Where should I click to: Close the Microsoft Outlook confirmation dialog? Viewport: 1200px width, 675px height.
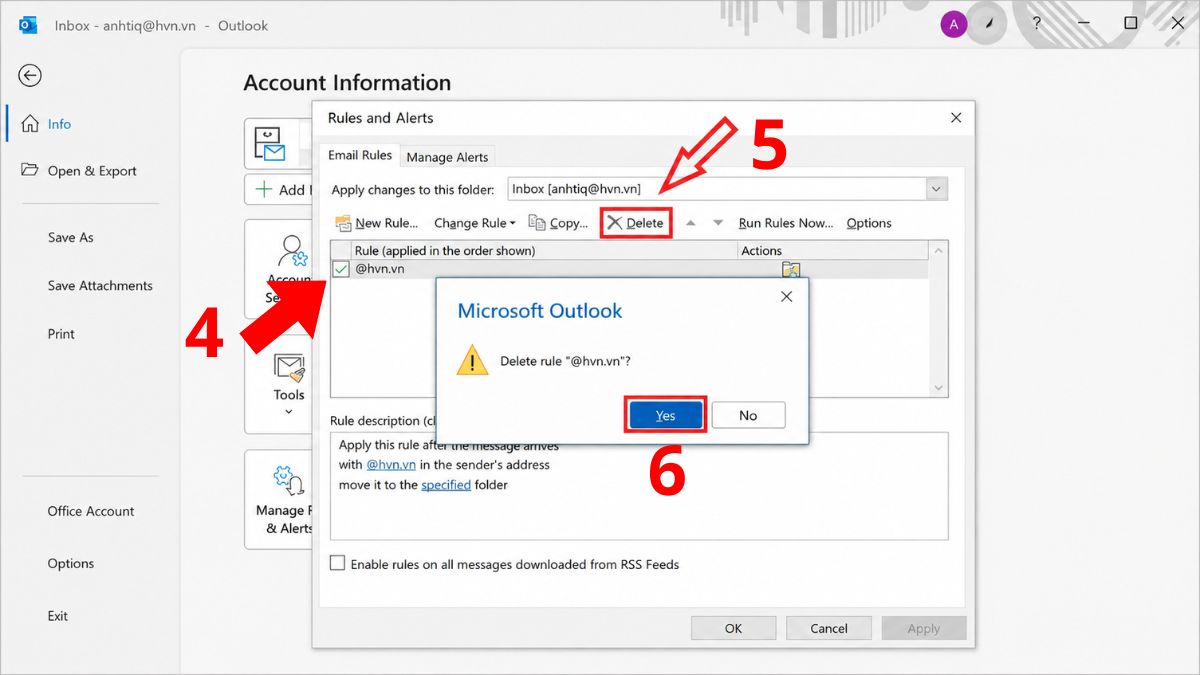pyautogui.click(x=786, y=297)
